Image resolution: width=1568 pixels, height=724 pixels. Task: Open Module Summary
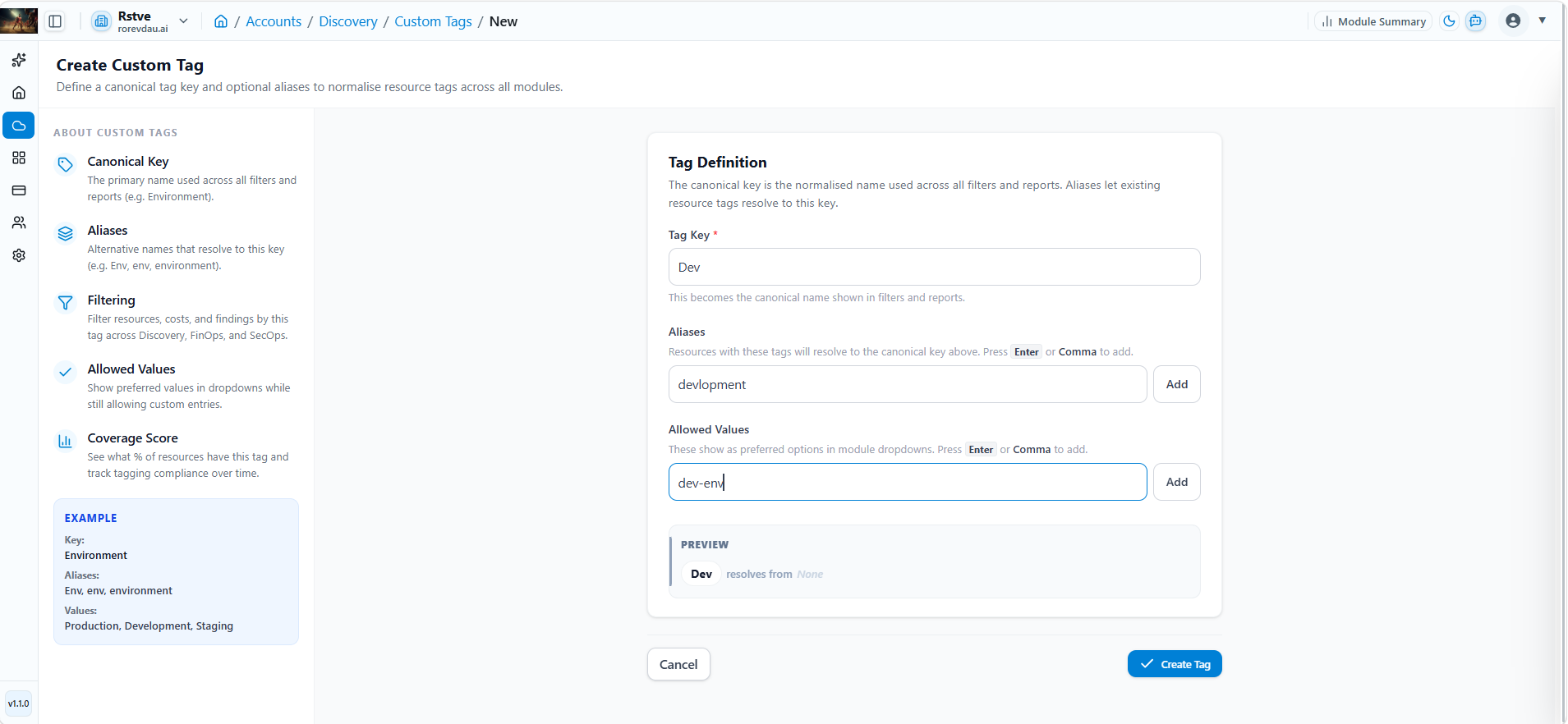click(1373, 21)
